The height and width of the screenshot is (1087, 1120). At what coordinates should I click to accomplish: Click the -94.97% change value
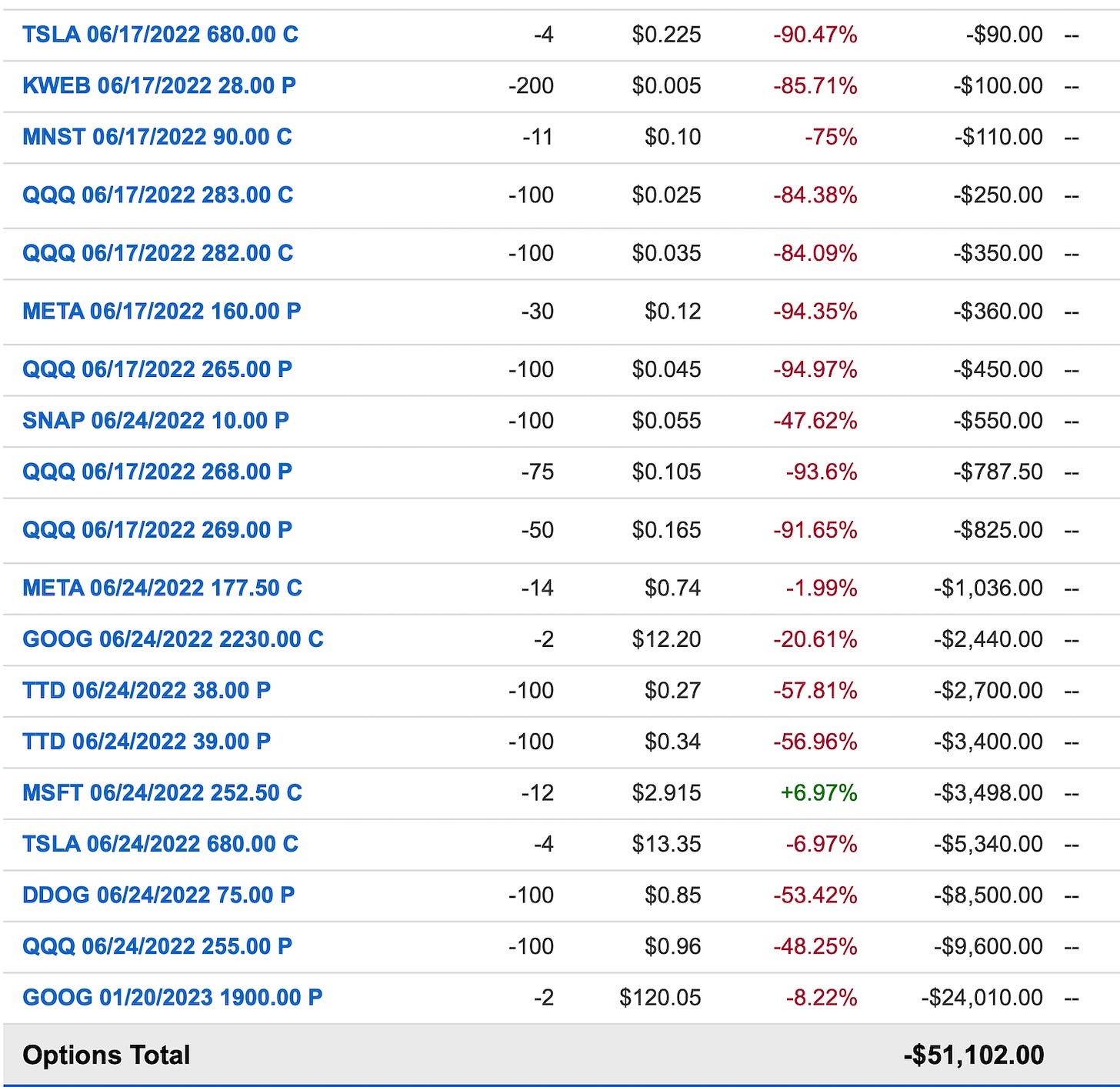(815, 369)
